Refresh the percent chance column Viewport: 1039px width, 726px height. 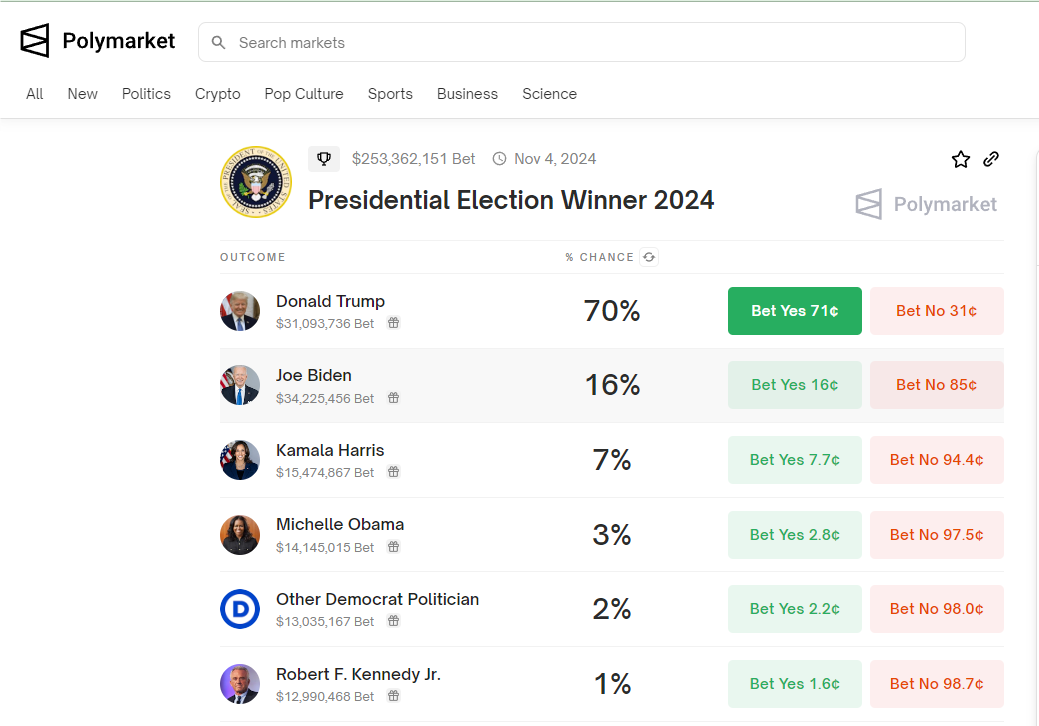649,257
